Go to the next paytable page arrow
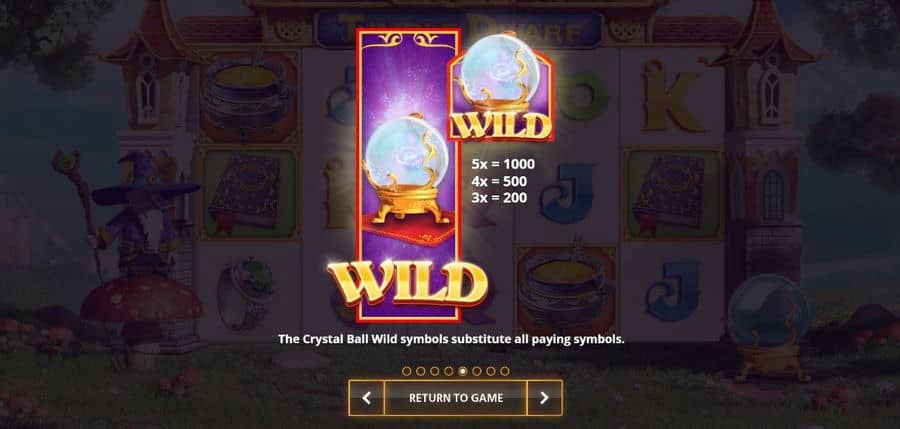 pyautogui.click(x=544, y=398)
